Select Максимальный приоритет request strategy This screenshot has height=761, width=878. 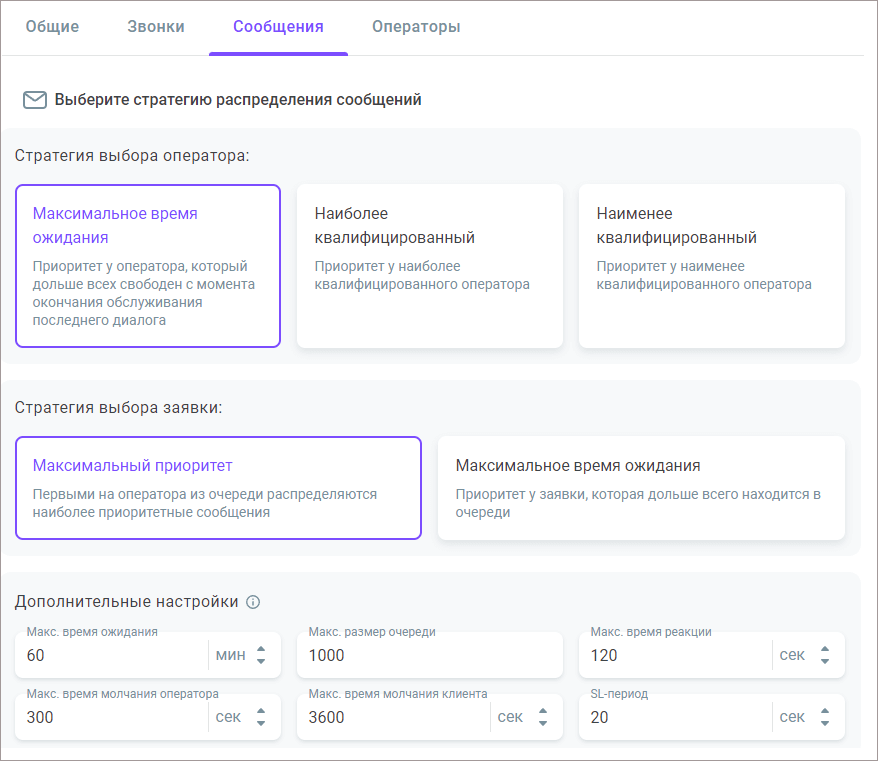218,488
